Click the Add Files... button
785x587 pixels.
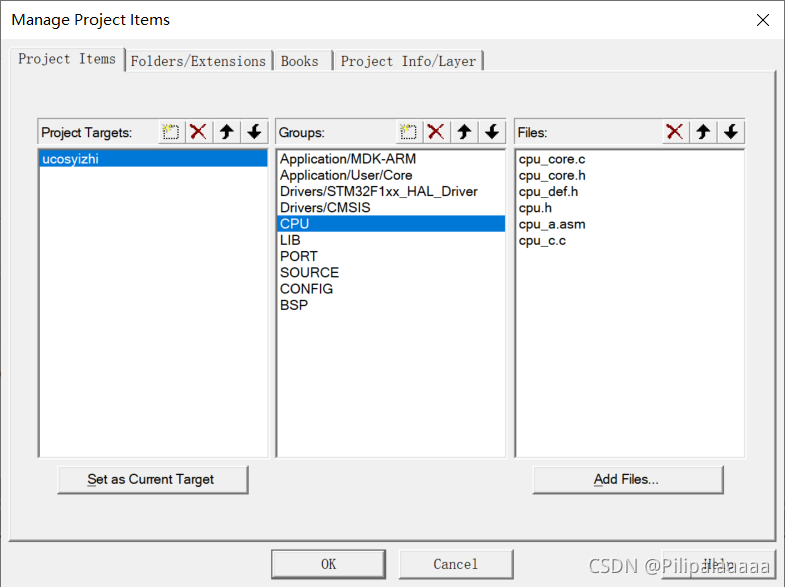pyautogui.click(x=628, y=479)
